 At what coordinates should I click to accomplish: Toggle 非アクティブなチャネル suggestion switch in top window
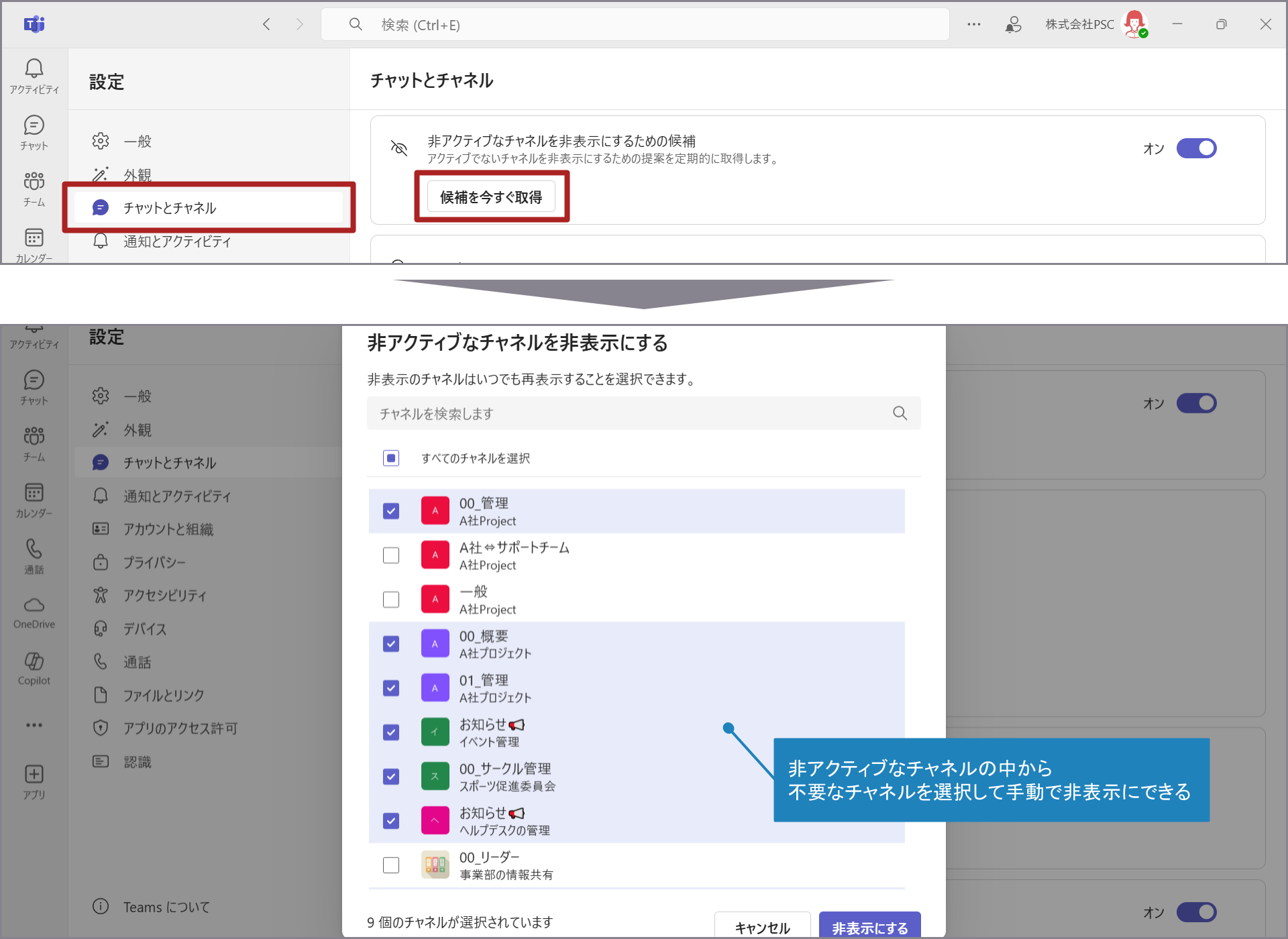pyautogui.click(x=1197, y=148)
